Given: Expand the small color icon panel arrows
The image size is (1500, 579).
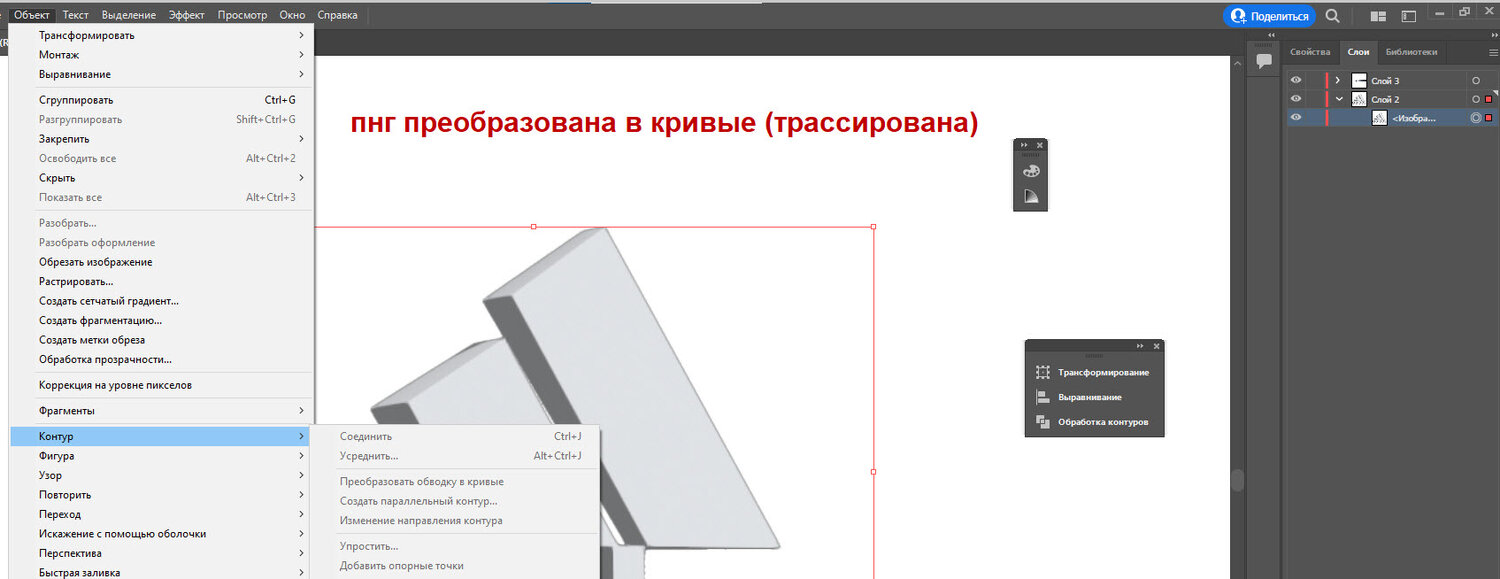Looking at the screenshot, I should coord(1024,145).
